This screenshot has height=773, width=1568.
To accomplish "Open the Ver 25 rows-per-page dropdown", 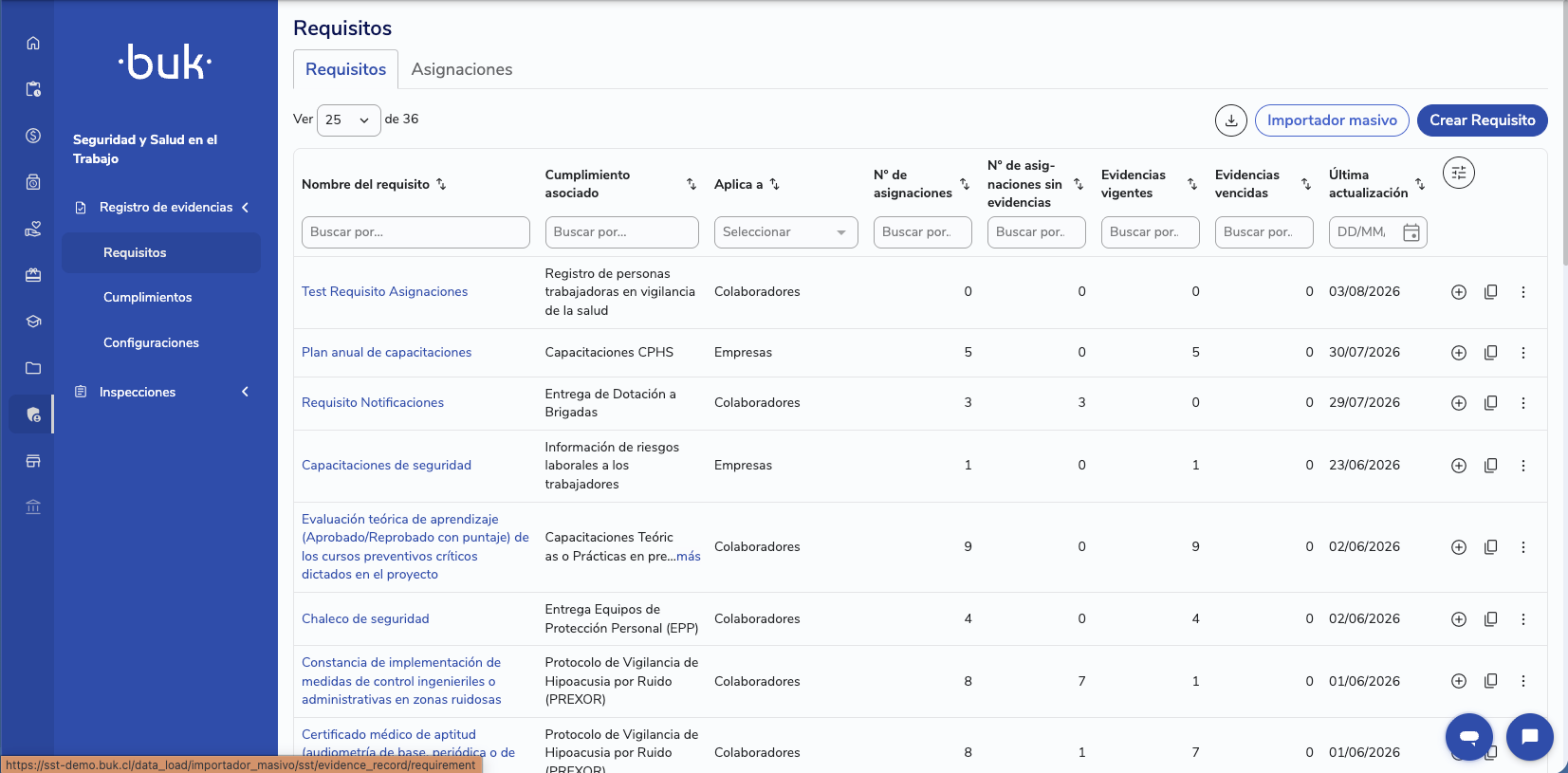I will [348, 120].
